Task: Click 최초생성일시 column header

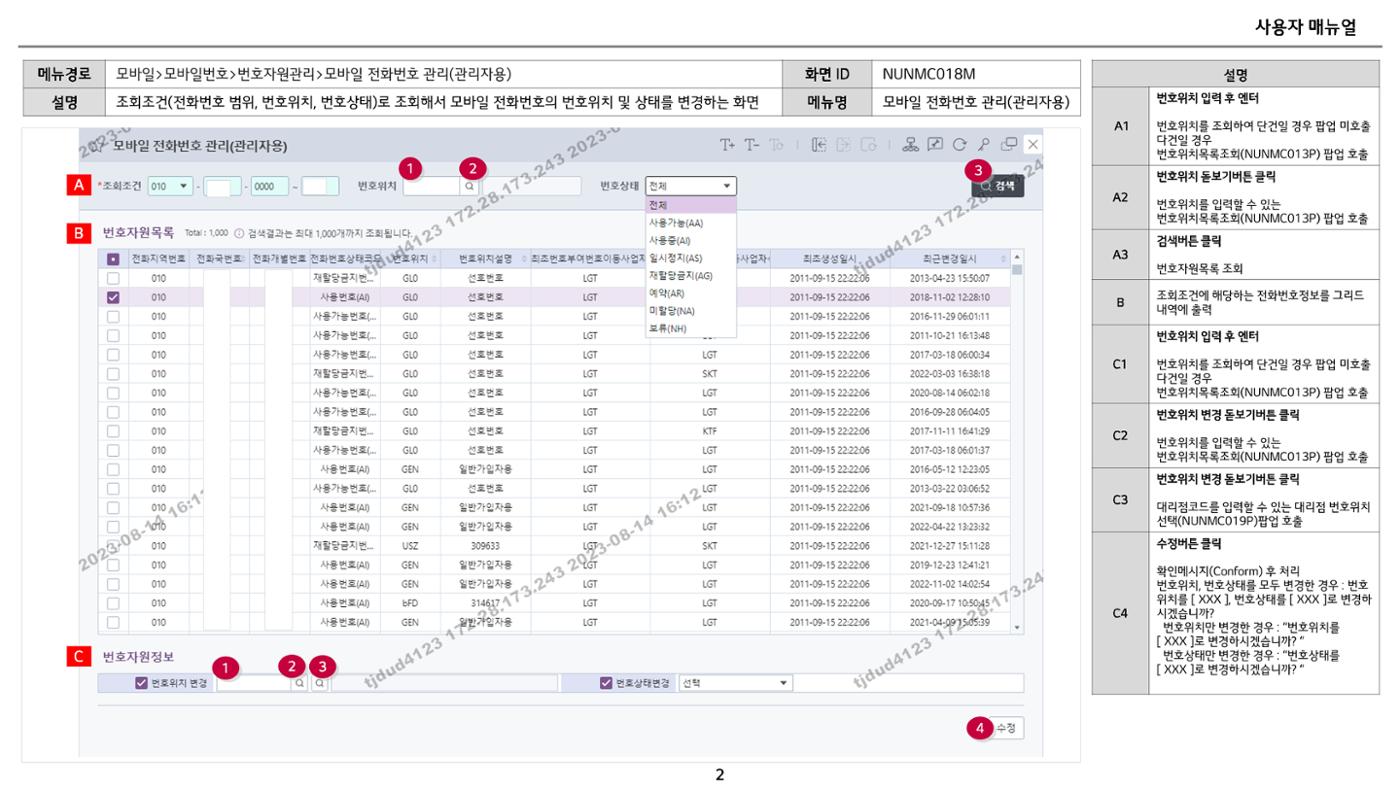Action: pos(830,259)
